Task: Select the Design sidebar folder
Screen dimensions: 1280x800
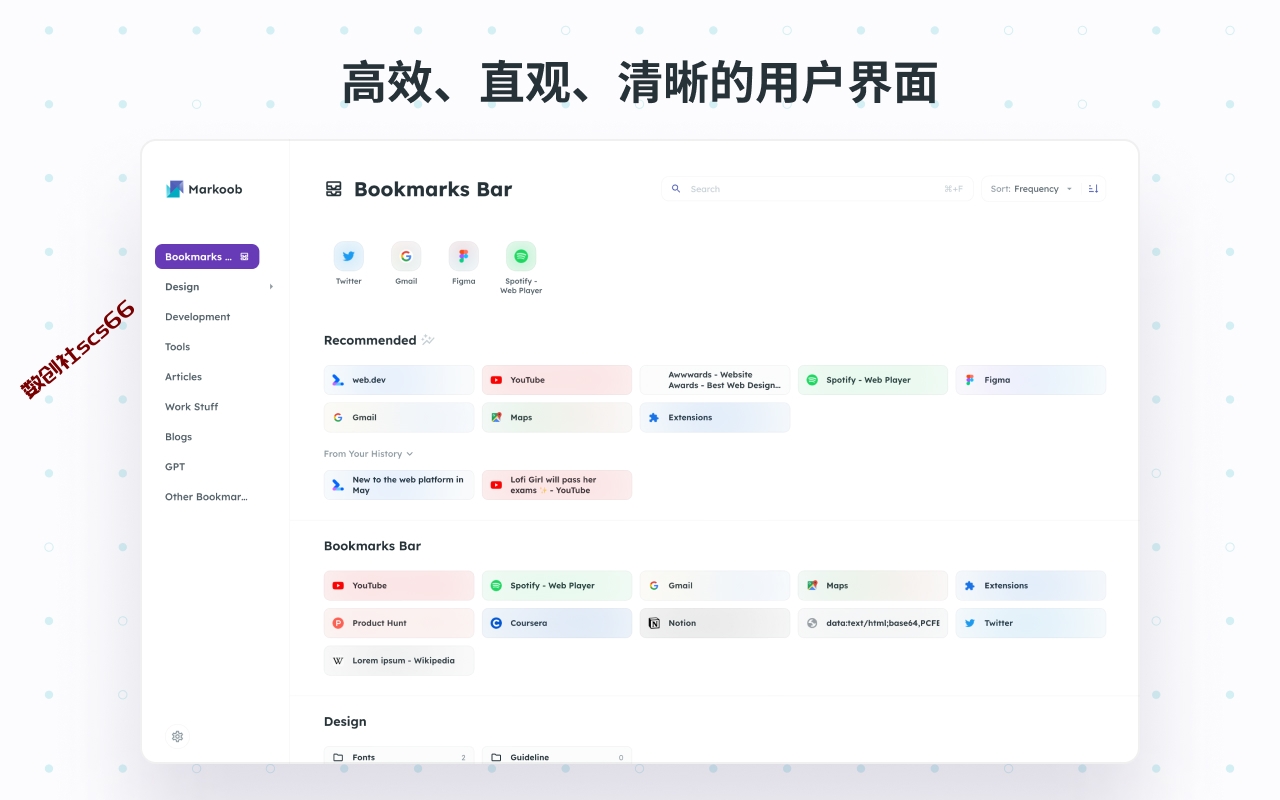Action: [182, 287]
